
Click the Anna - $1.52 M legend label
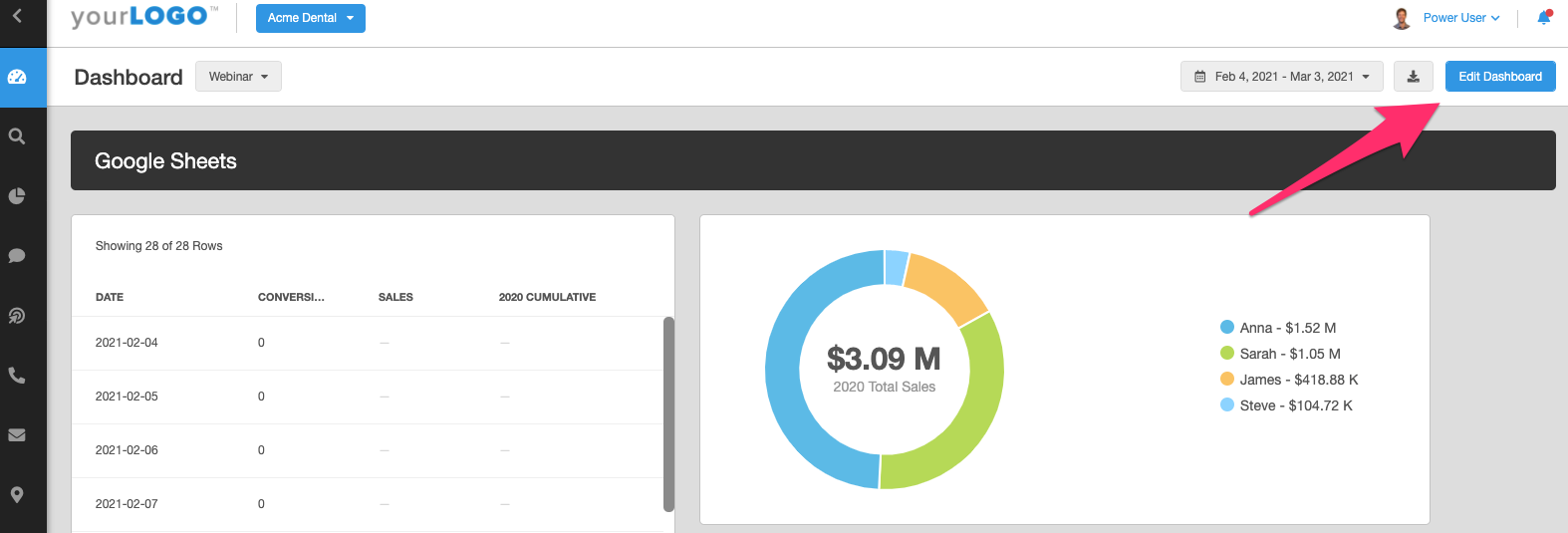click(1288, 328)
